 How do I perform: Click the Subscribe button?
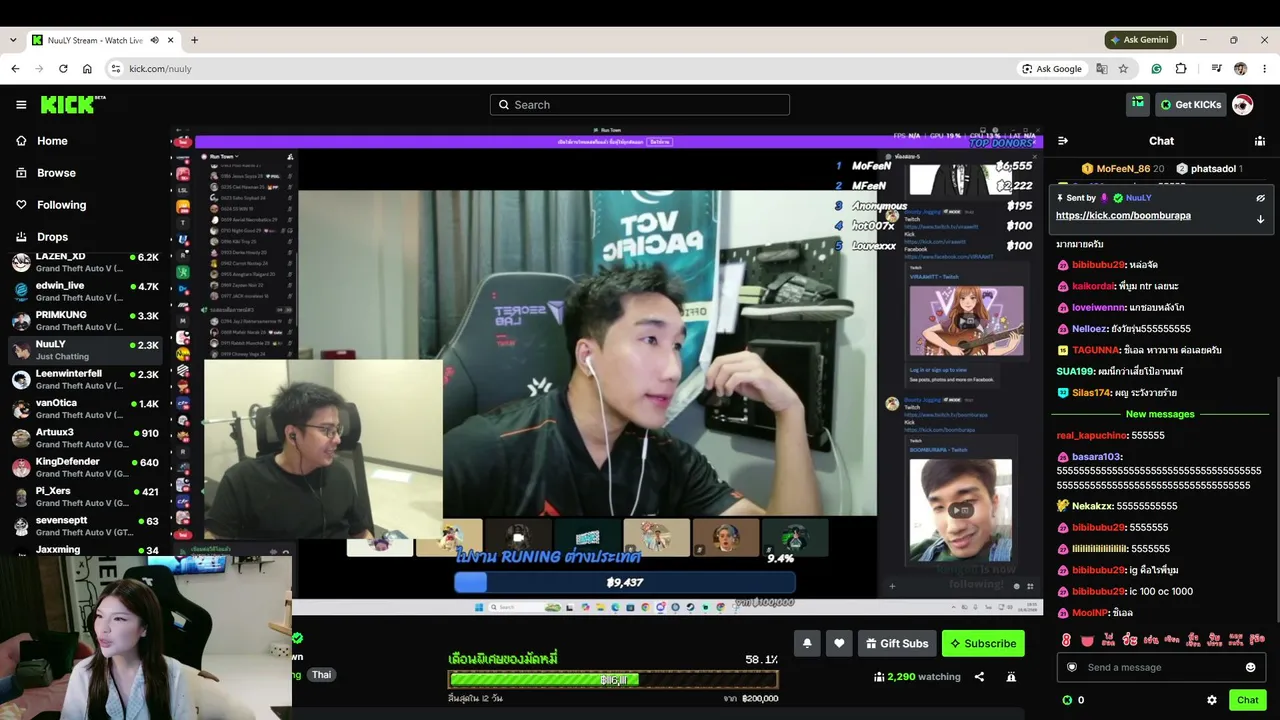(983, 643)
